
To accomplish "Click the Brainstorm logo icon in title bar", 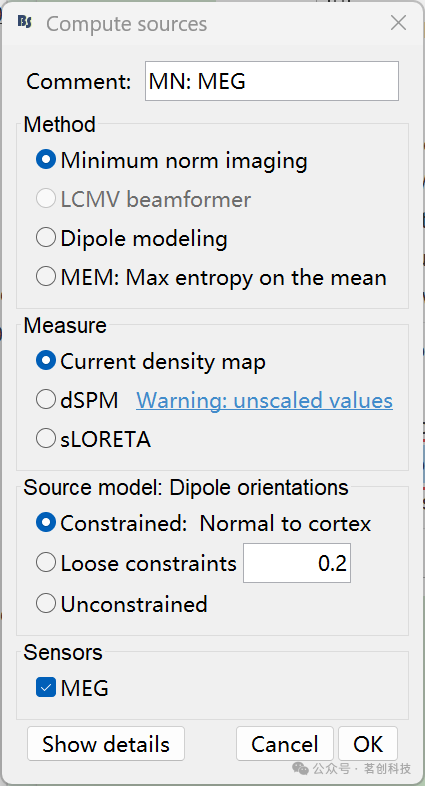I will (x=24, y=23).
